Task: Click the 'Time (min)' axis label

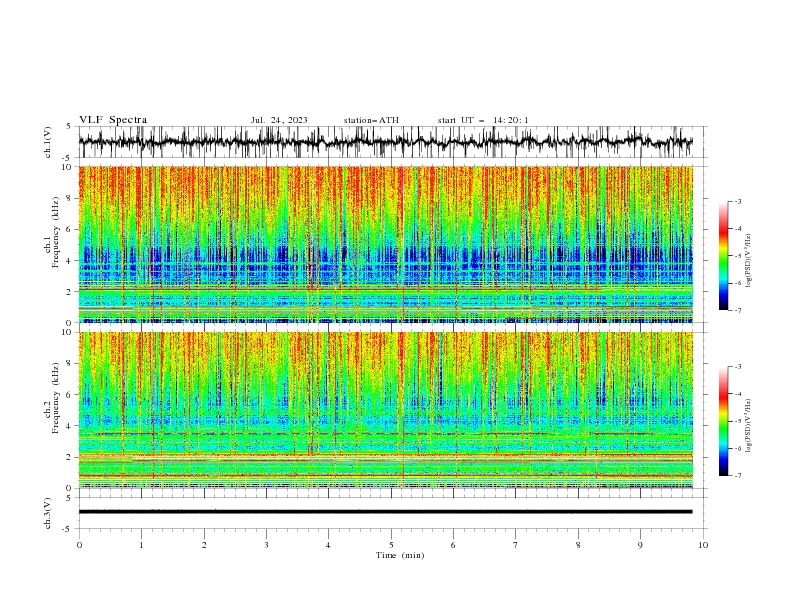Action: tap(400, 555)
